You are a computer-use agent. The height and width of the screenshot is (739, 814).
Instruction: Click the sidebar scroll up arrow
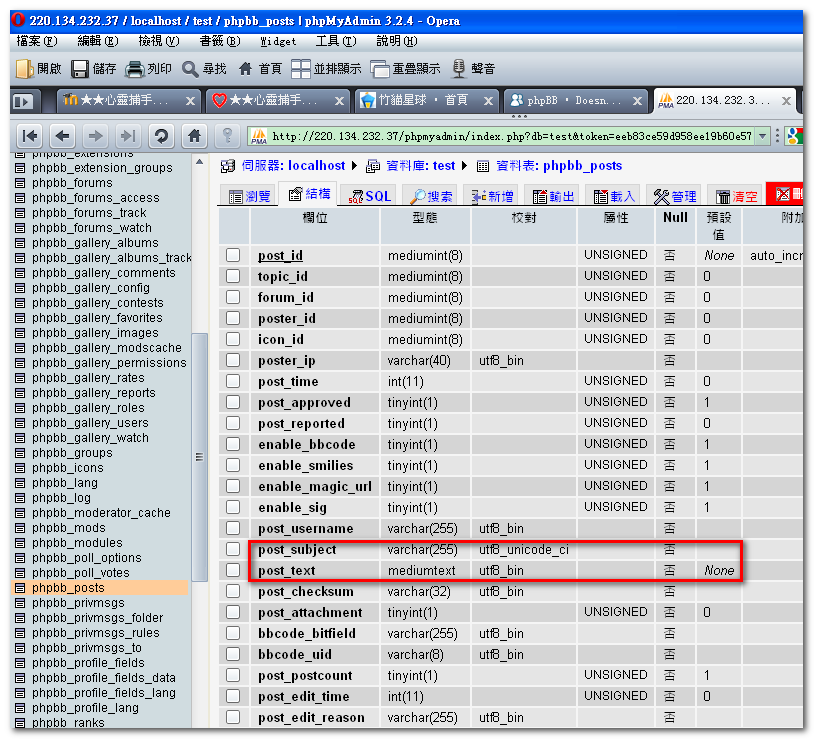click(200, 162)
